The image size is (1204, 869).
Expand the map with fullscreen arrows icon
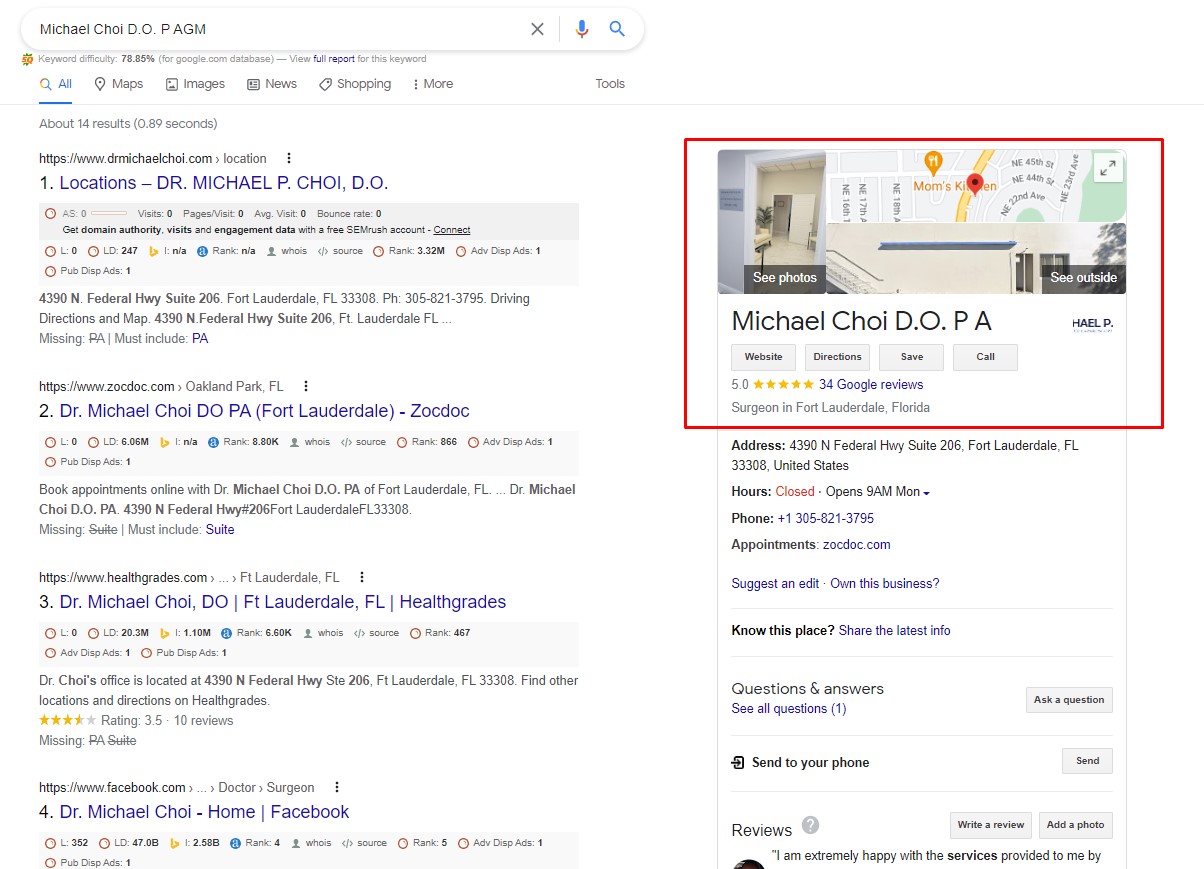coord(1108,168)
